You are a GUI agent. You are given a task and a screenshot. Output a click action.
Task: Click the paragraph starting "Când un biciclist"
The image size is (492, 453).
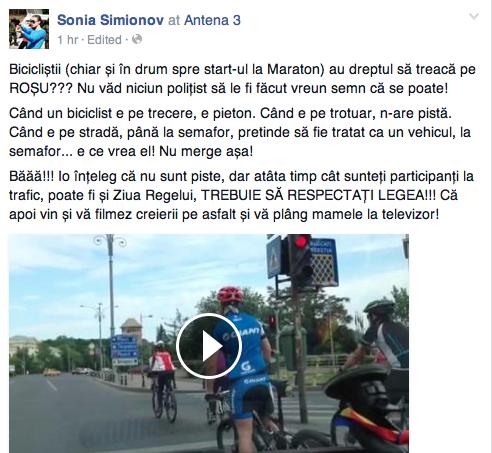(x=240, y=132)
